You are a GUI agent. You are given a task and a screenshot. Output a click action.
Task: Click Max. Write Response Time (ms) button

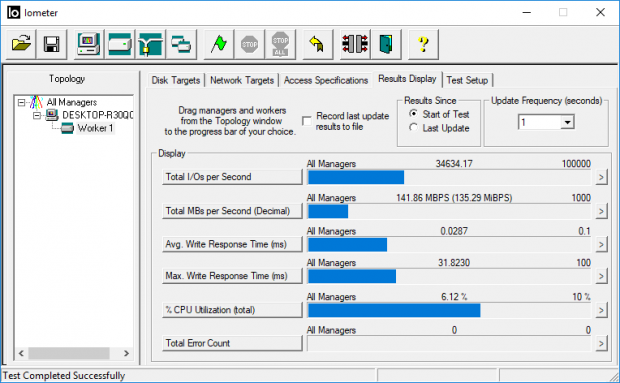coord(232,276)
